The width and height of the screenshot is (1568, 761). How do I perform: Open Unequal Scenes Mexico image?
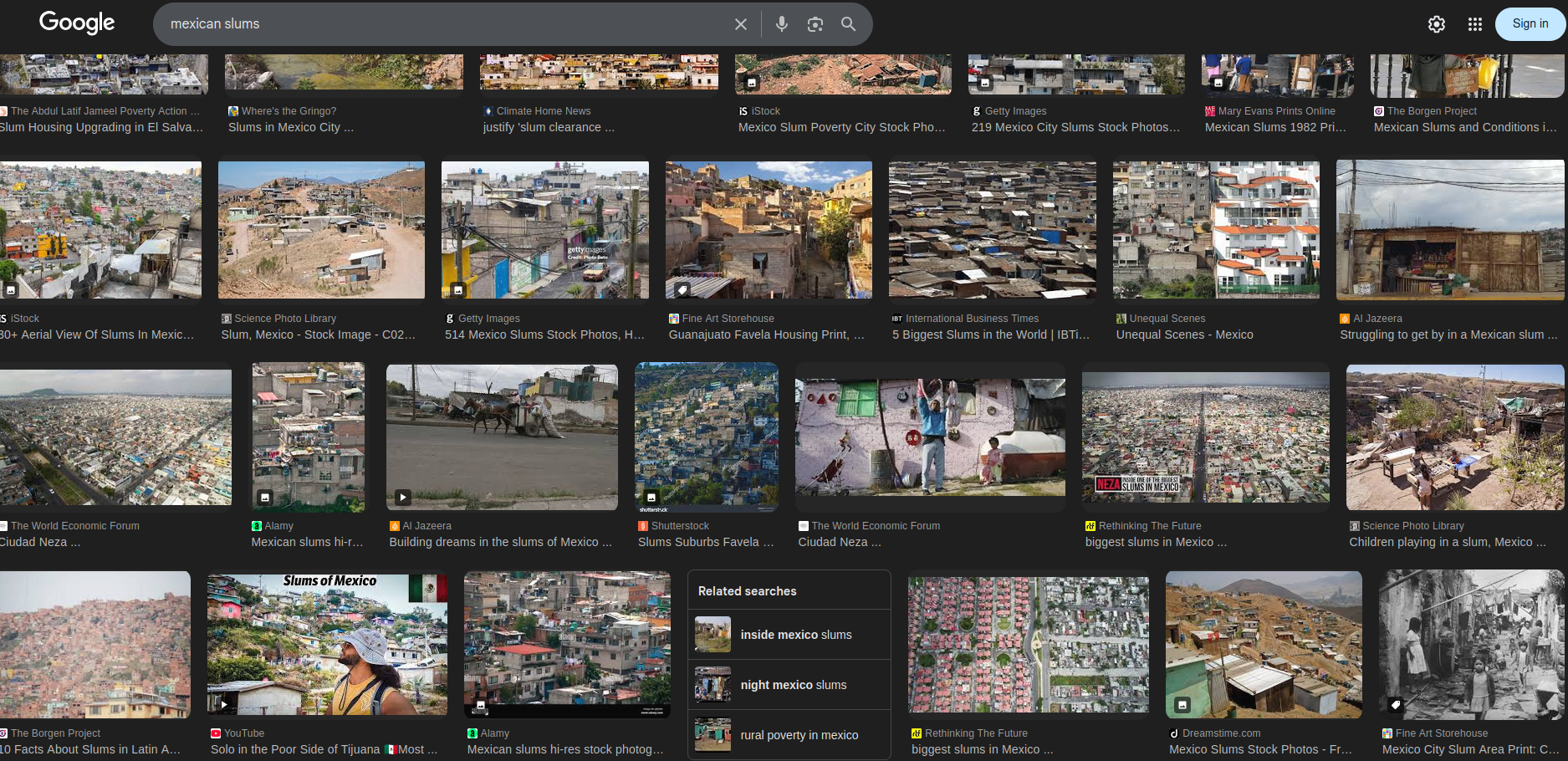1216,230
